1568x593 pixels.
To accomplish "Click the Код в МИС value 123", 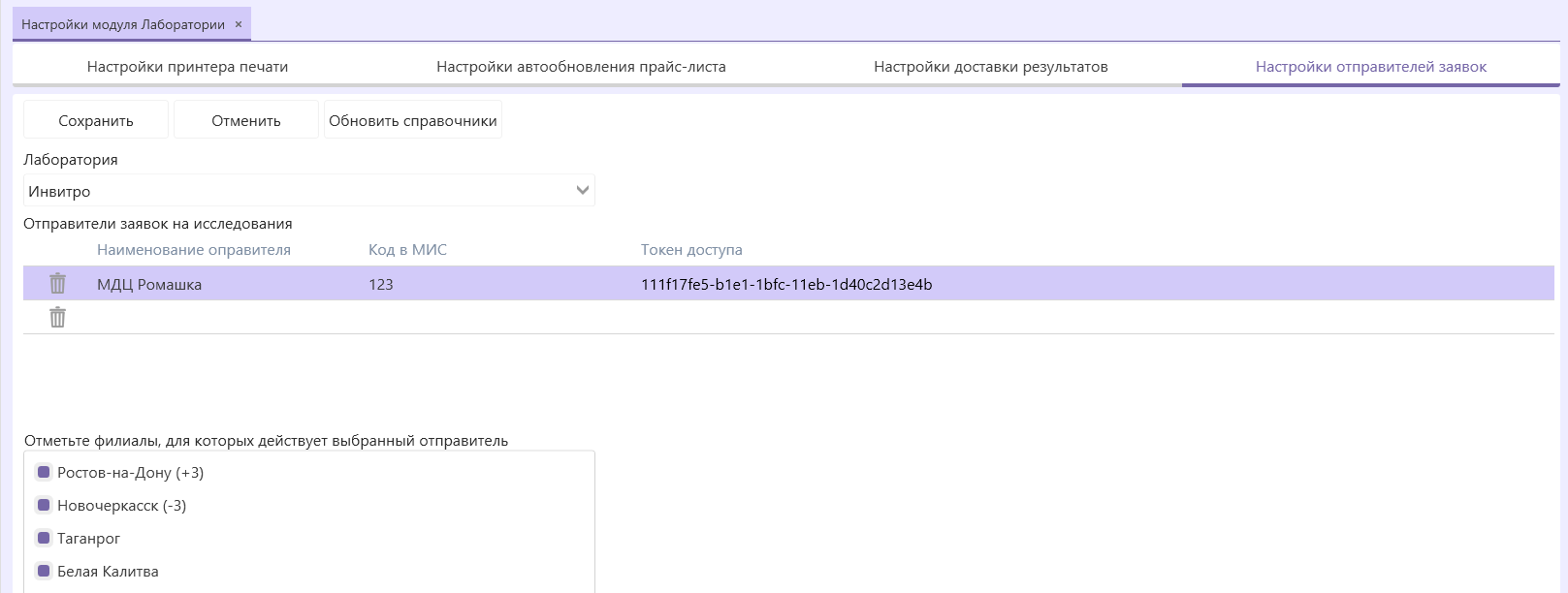I will pos(381,285).
